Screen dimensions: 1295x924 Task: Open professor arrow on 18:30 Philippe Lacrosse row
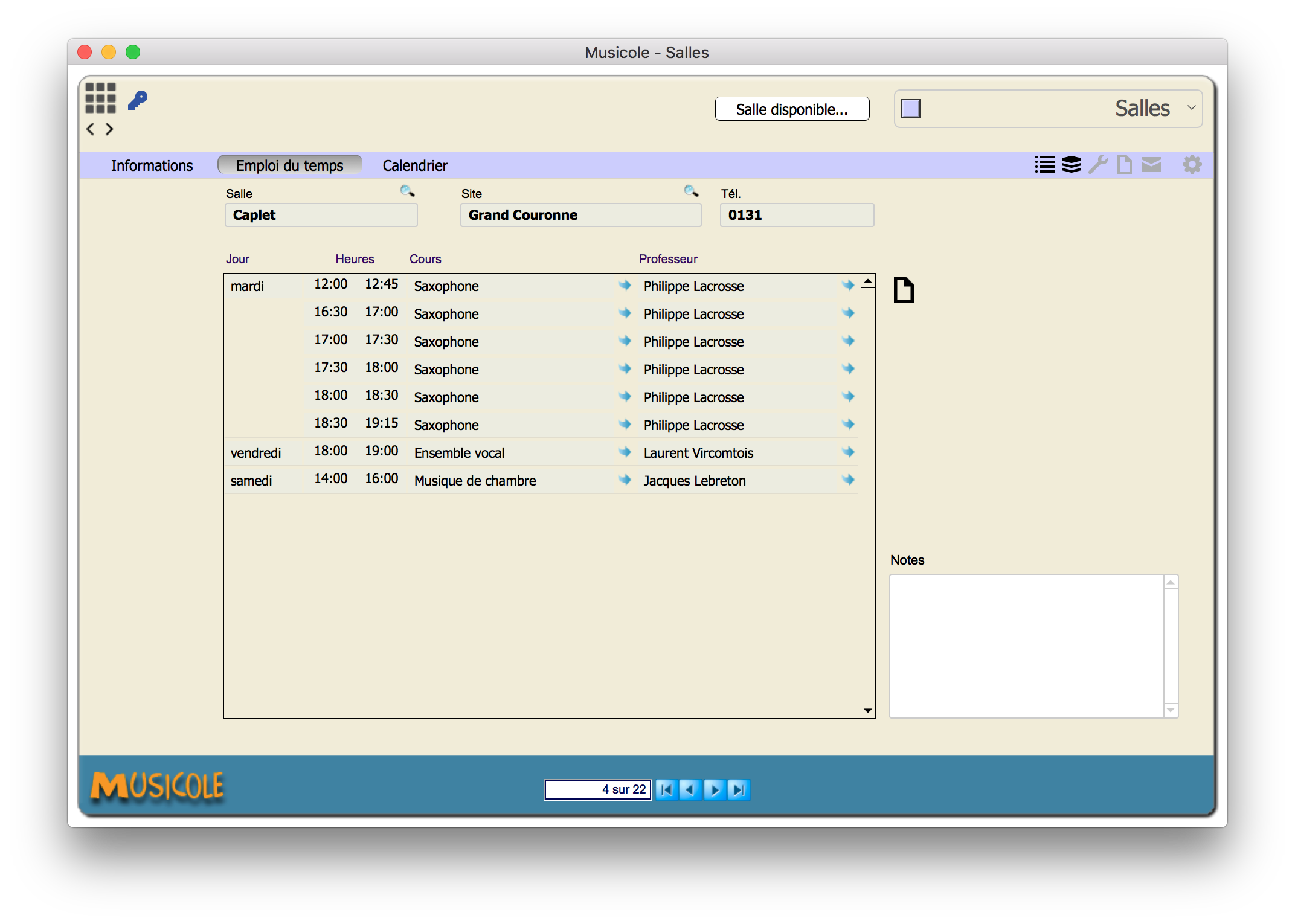coord(849,424)
